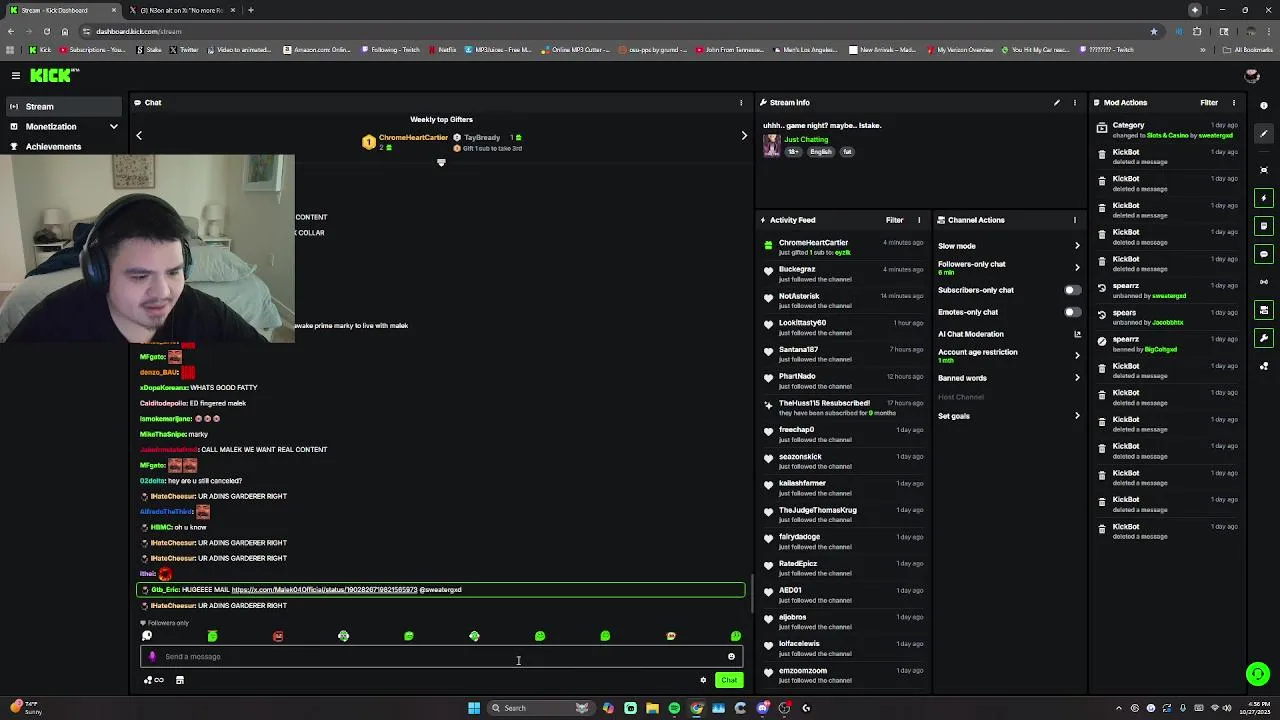This screenshot has height=720, width=1280.
Task: Click the ChromeHeartCartier activity feed entry
Action: pyautogui.click(x=844, y=247)
